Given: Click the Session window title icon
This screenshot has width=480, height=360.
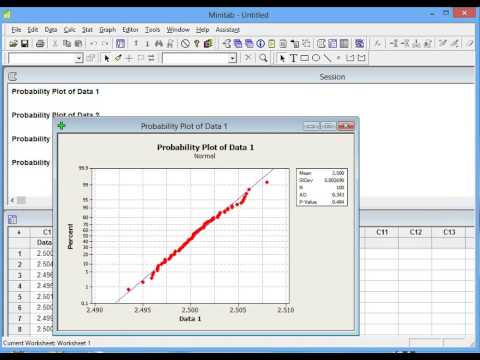Looking at the screenshot, I should (x=12, y=77).
